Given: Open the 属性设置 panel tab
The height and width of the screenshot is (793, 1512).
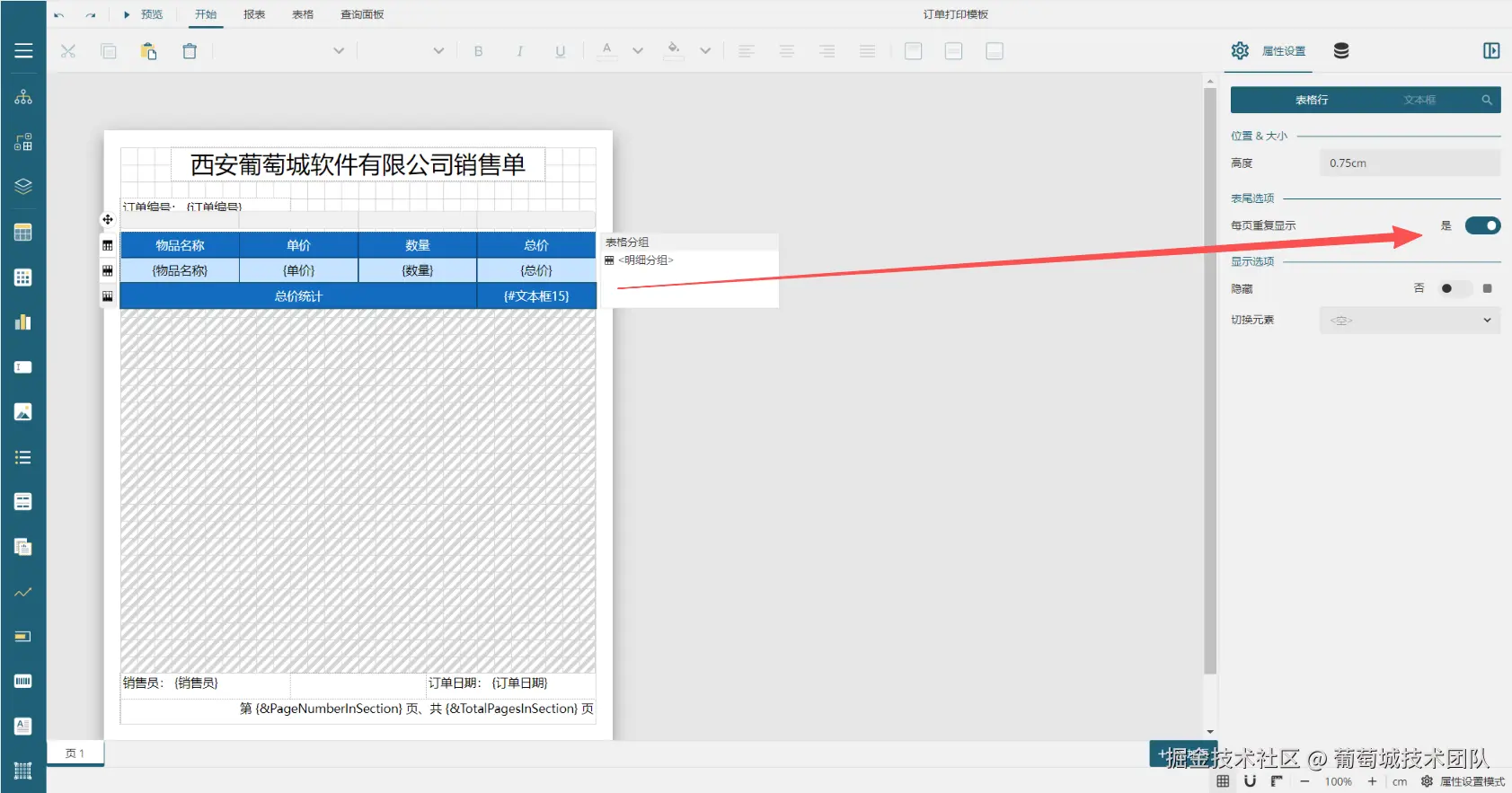Looking at the screenshot, I should click(x=1269, y=51).
